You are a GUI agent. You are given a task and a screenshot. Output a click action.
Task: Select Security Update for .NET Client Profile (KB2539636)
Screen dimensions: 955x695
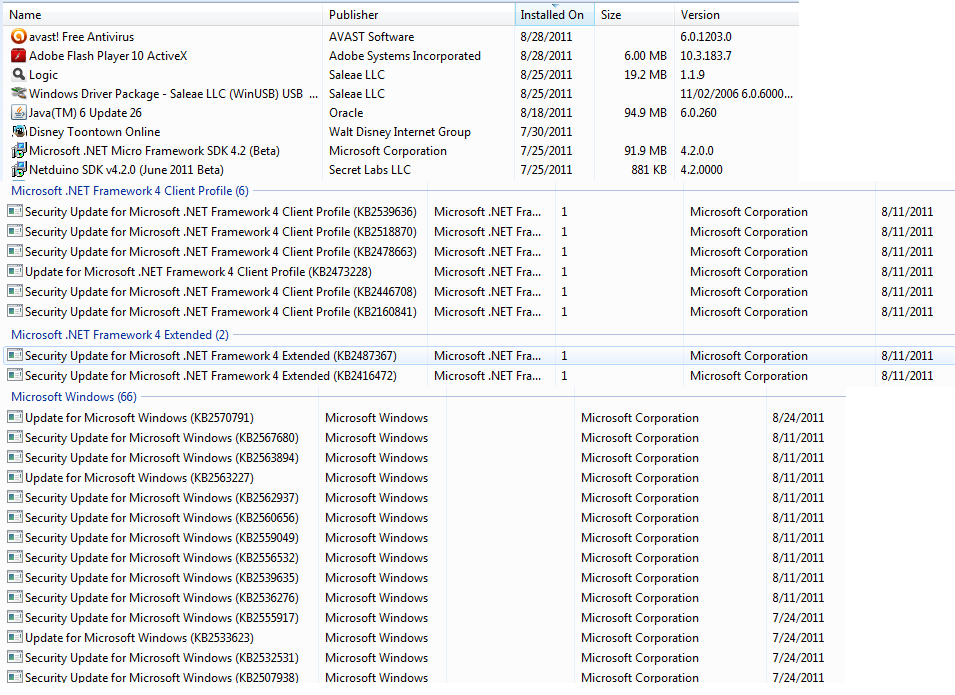[x=220, y=211]
